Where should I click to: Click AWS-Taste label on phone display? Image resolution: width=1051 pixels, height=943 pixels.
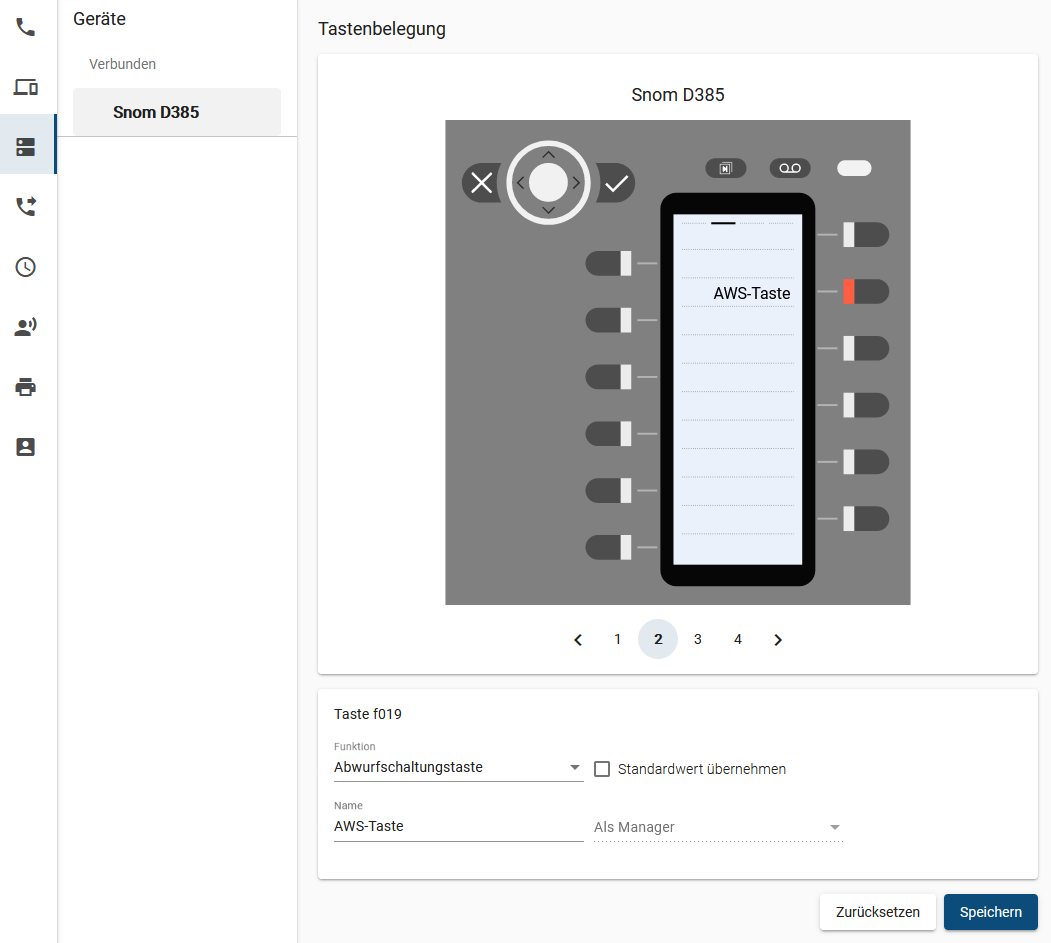751,294
